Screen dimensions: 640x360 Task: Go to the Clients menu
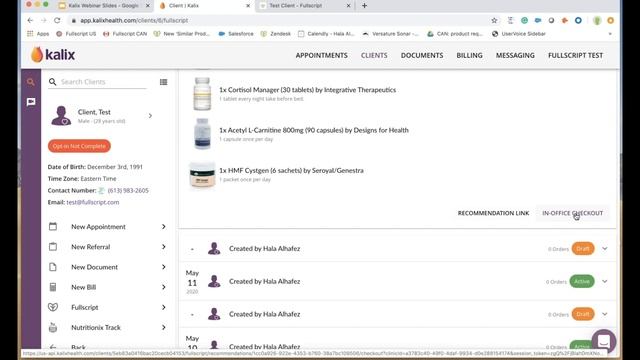[x=374, y=55]
